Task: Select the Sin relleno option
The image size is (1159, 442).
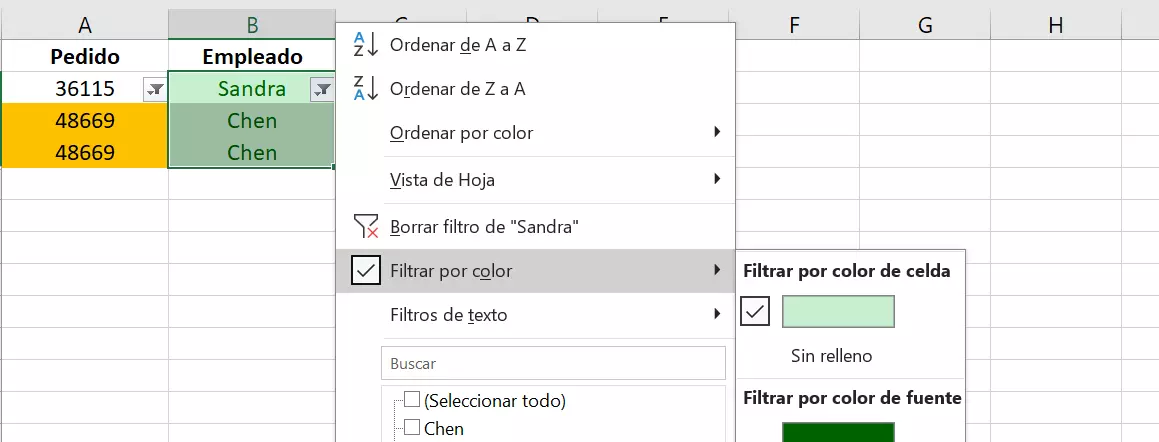Action: coord(831,356)
